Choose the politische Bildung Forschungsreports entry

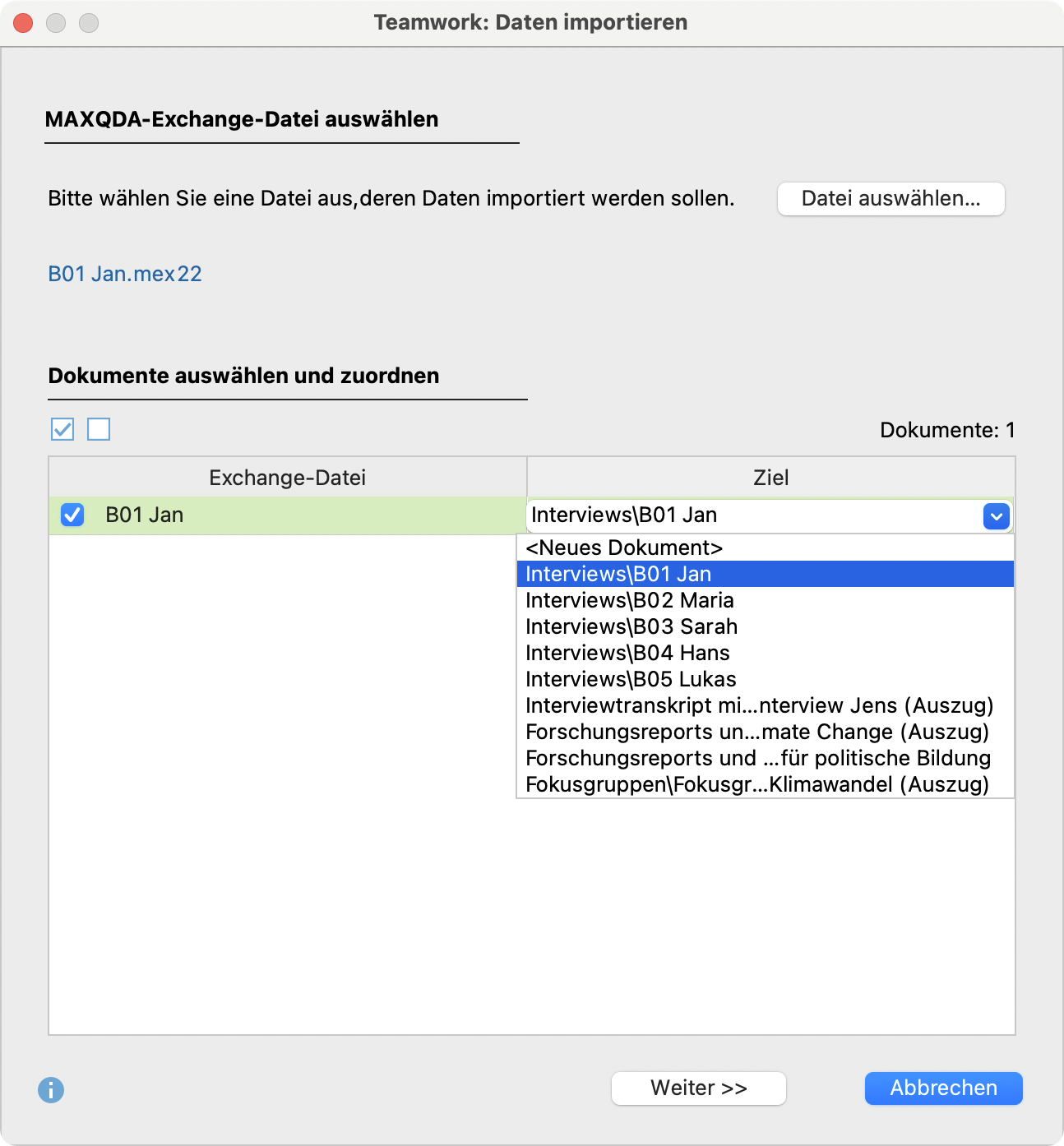(x=757, y=759)
